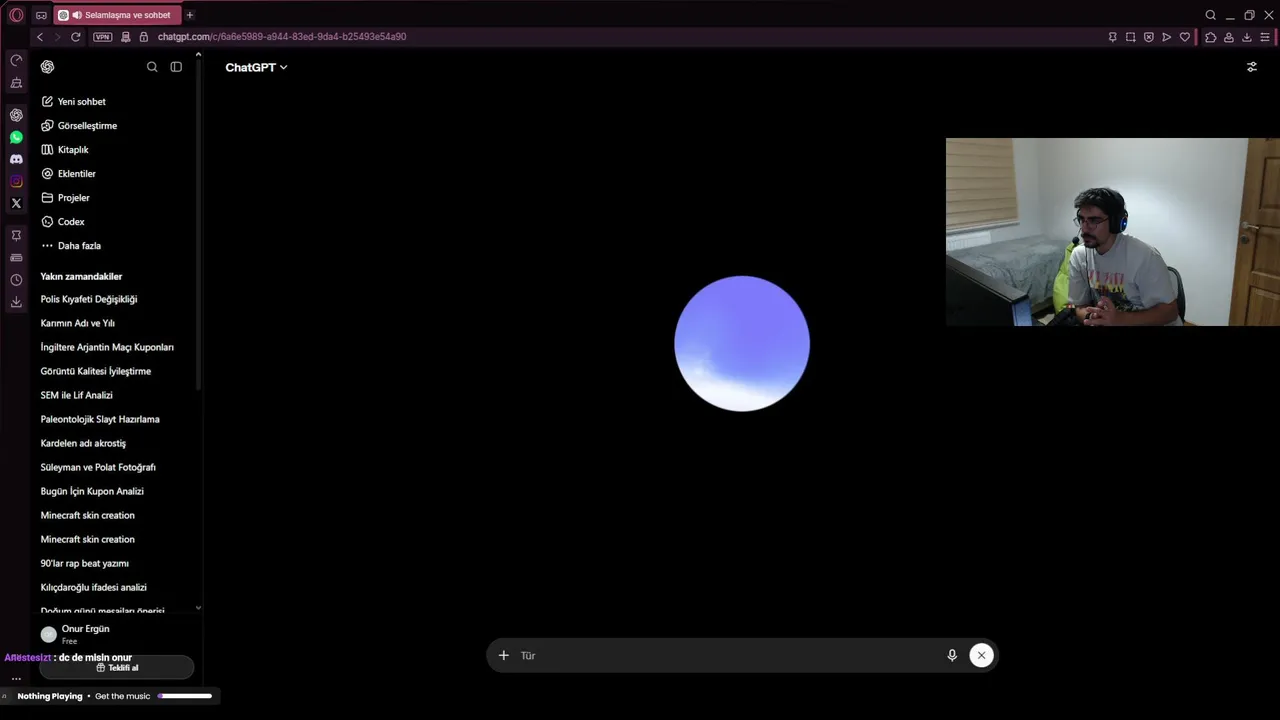The height and width of the screenshot is (720, 1280).
Task: Open GX Cleaner sidebar icon
Action: (x=16, y=83)
